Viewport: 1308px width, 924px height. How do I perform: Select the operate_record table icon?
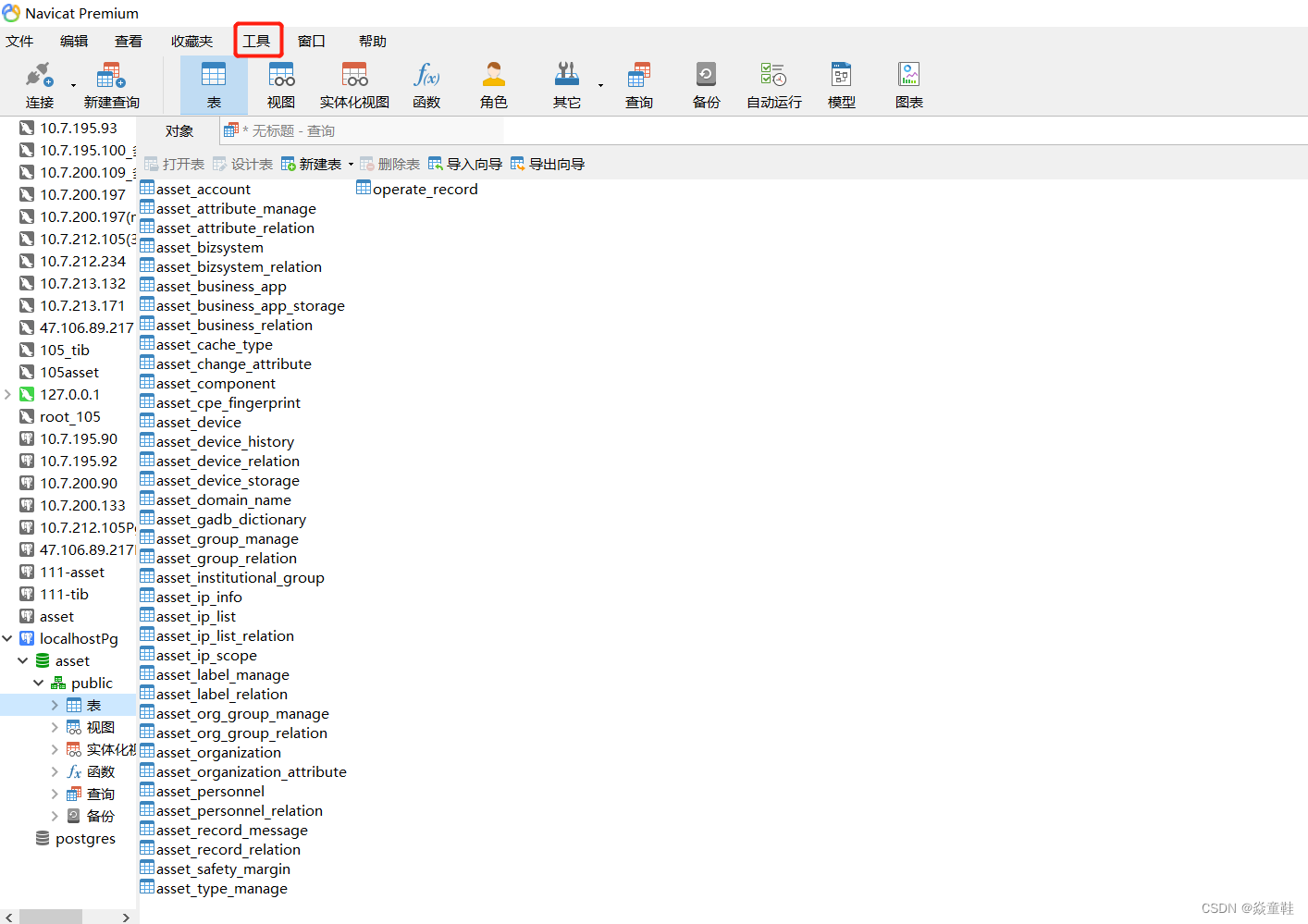pyautogui.click(x=364, y=188)
